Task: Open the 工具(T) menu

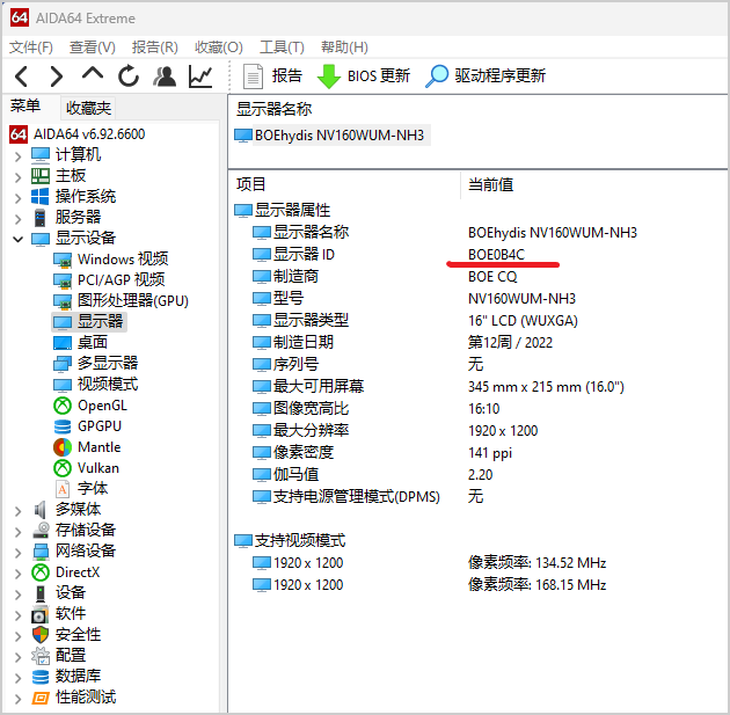Action: [x=282, y=47]
